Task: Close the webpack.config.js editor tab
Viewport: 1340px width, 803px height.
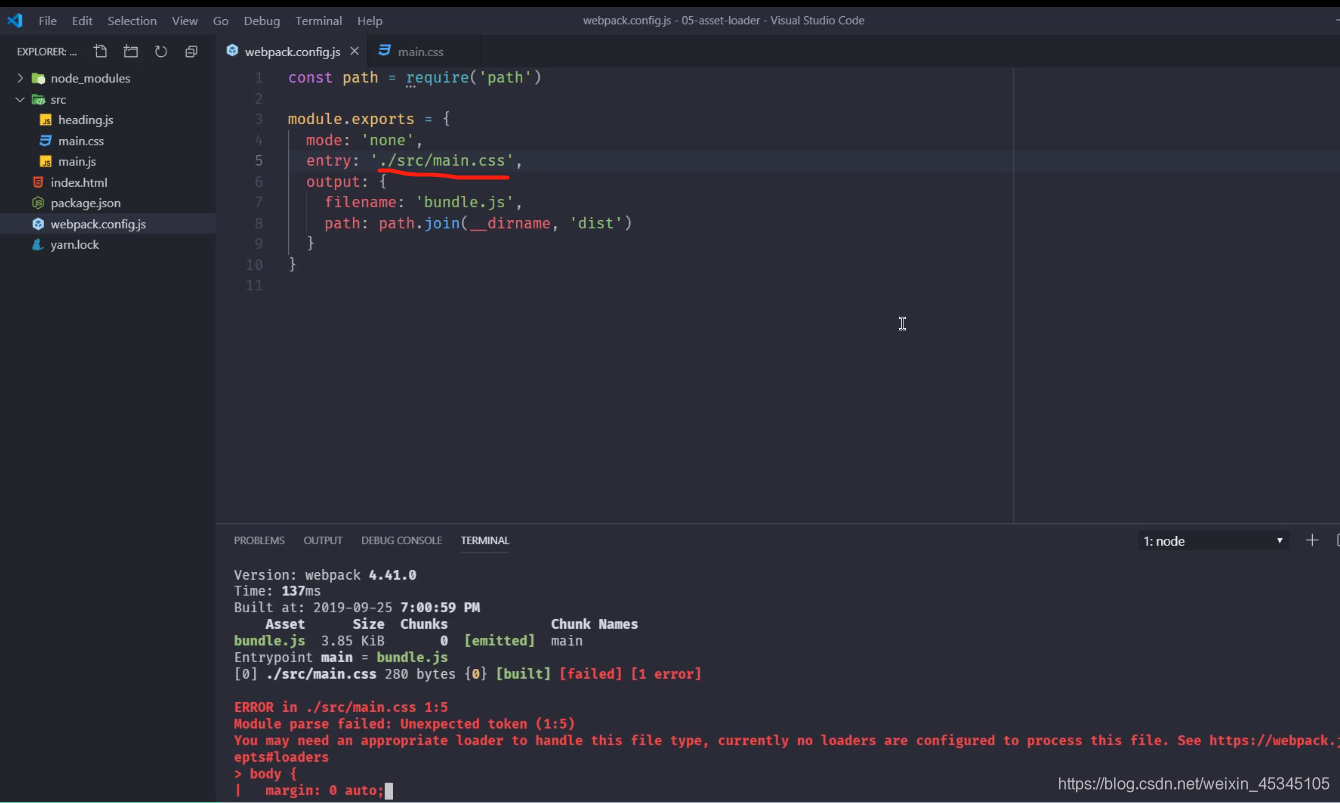Action: coord(354,51)
